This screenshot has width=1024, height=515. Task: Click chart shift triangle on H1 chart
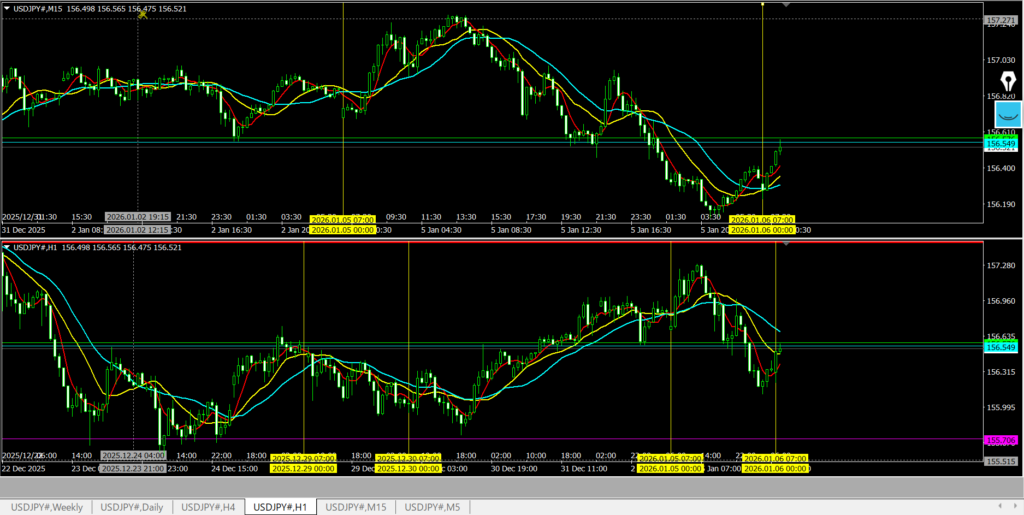click(x=785, y=243)
